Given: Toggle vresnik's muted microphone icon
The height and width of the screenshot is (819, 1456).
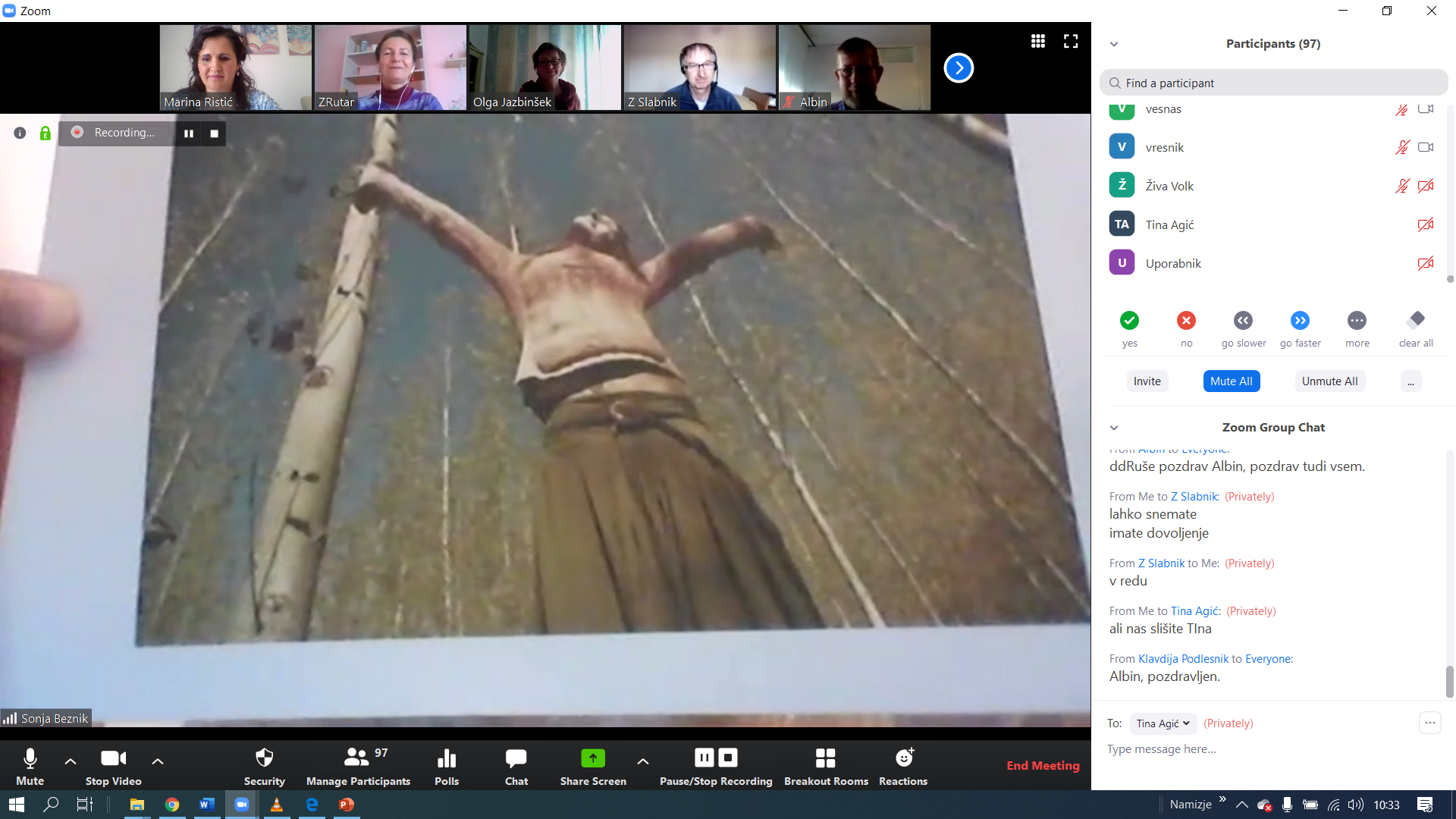Looking at the screenshot, I should point(1402,147).
